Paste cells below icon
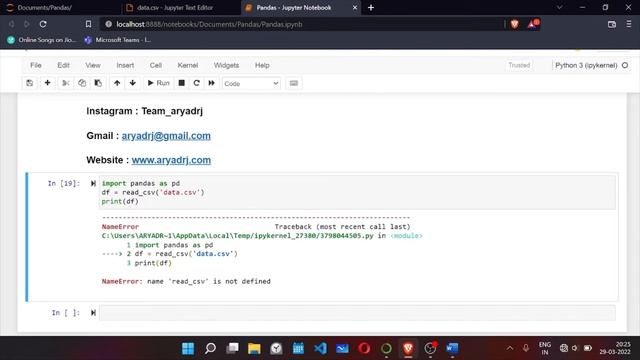 [x=98, y=83]
